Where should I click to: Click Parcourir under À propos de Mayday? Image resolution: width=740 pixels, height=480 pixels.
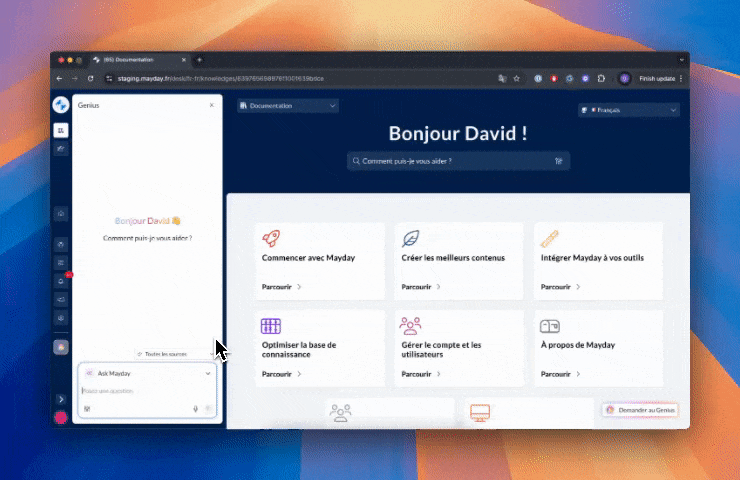click(558, 374)
